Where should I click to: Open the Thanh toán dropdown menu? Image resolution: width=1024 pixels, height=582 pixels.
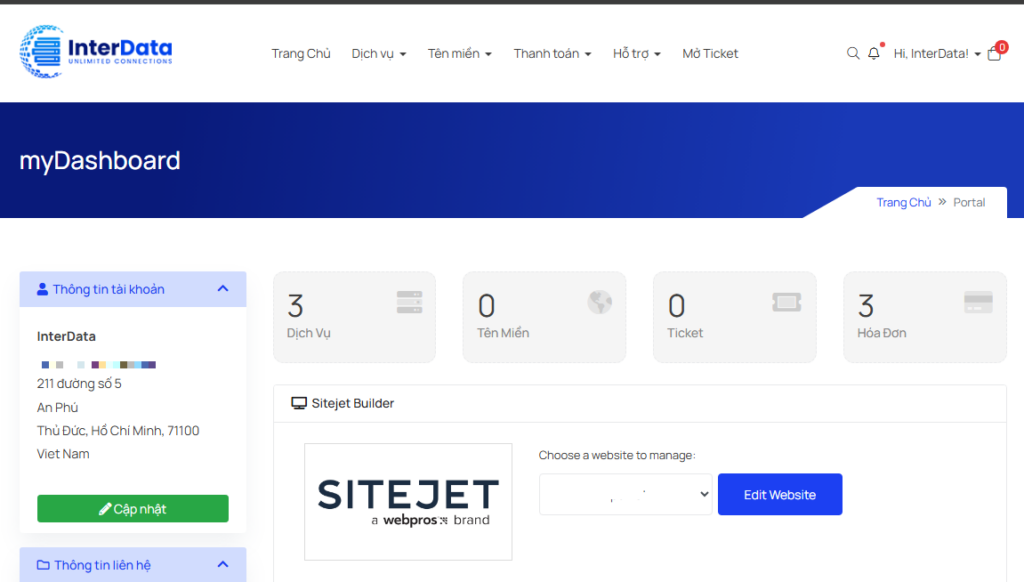pyautogui.click(x=552, y=54)
